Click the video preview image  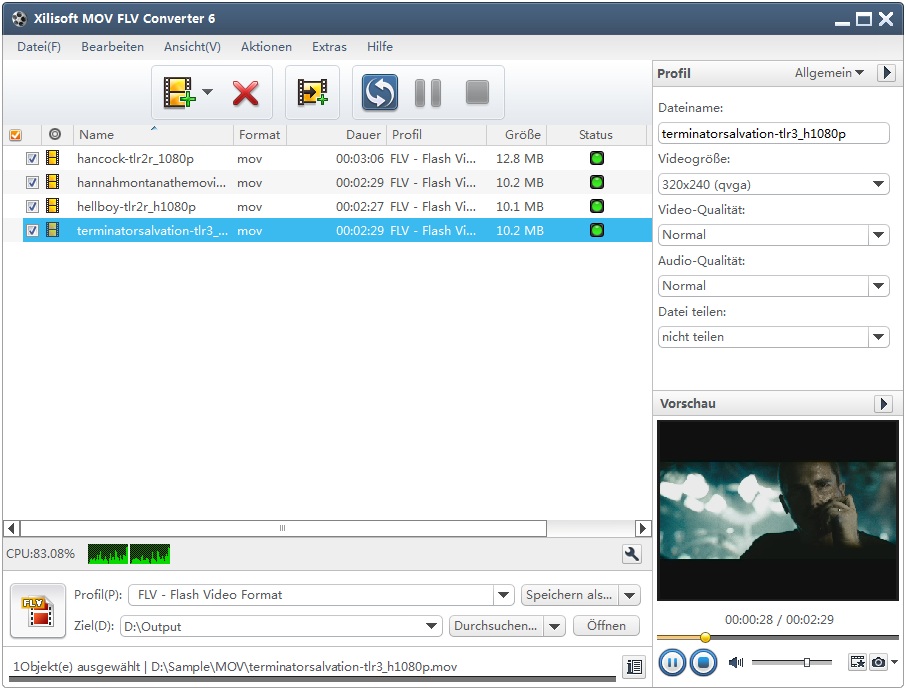click(778, 510)
